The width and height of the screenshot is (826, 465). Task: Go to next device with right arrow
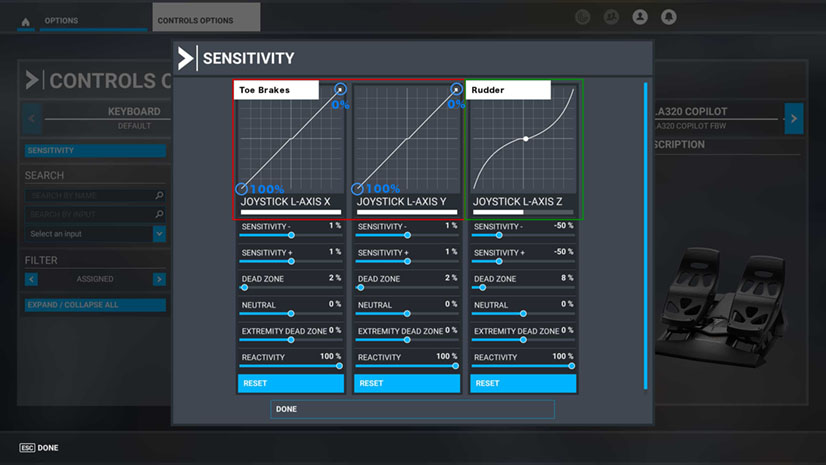click(x=793, y=118)
